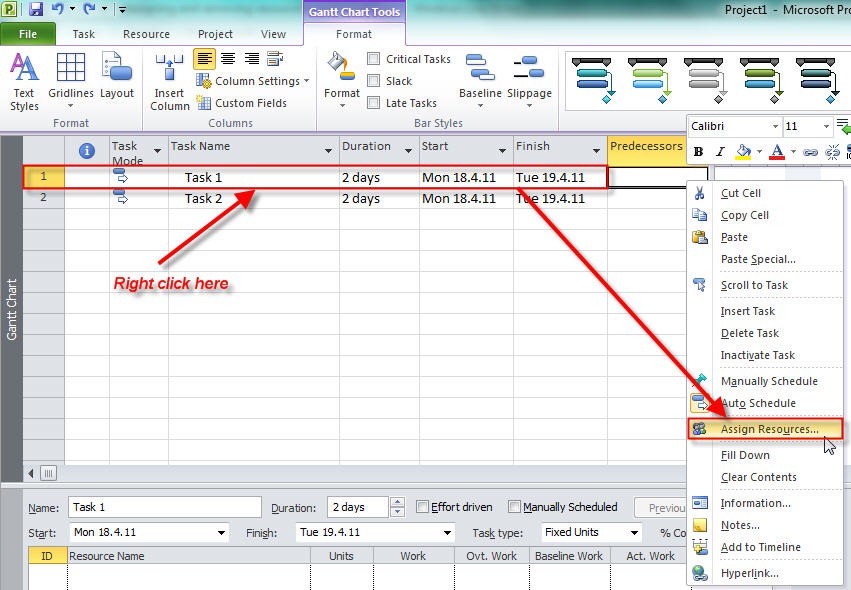Toggle the Slack checkbox
Screen dimensions: 851x590
pyautogui.click(x=374, y=81)
